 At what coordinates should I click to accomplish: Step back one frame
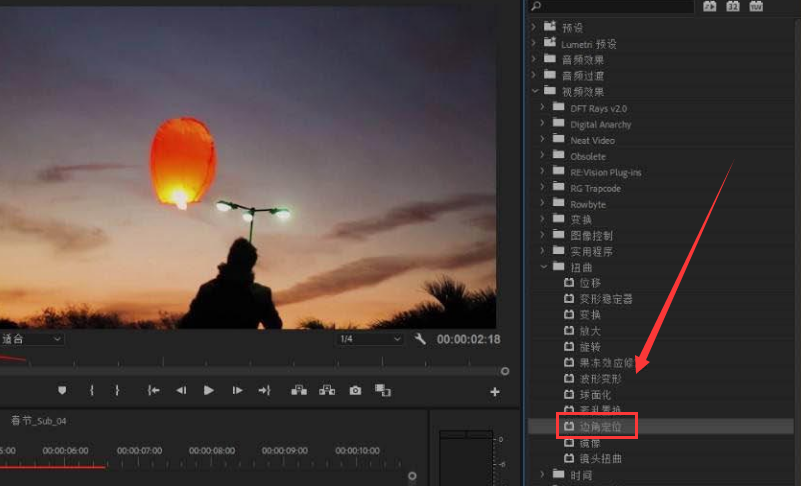point(181,390)
